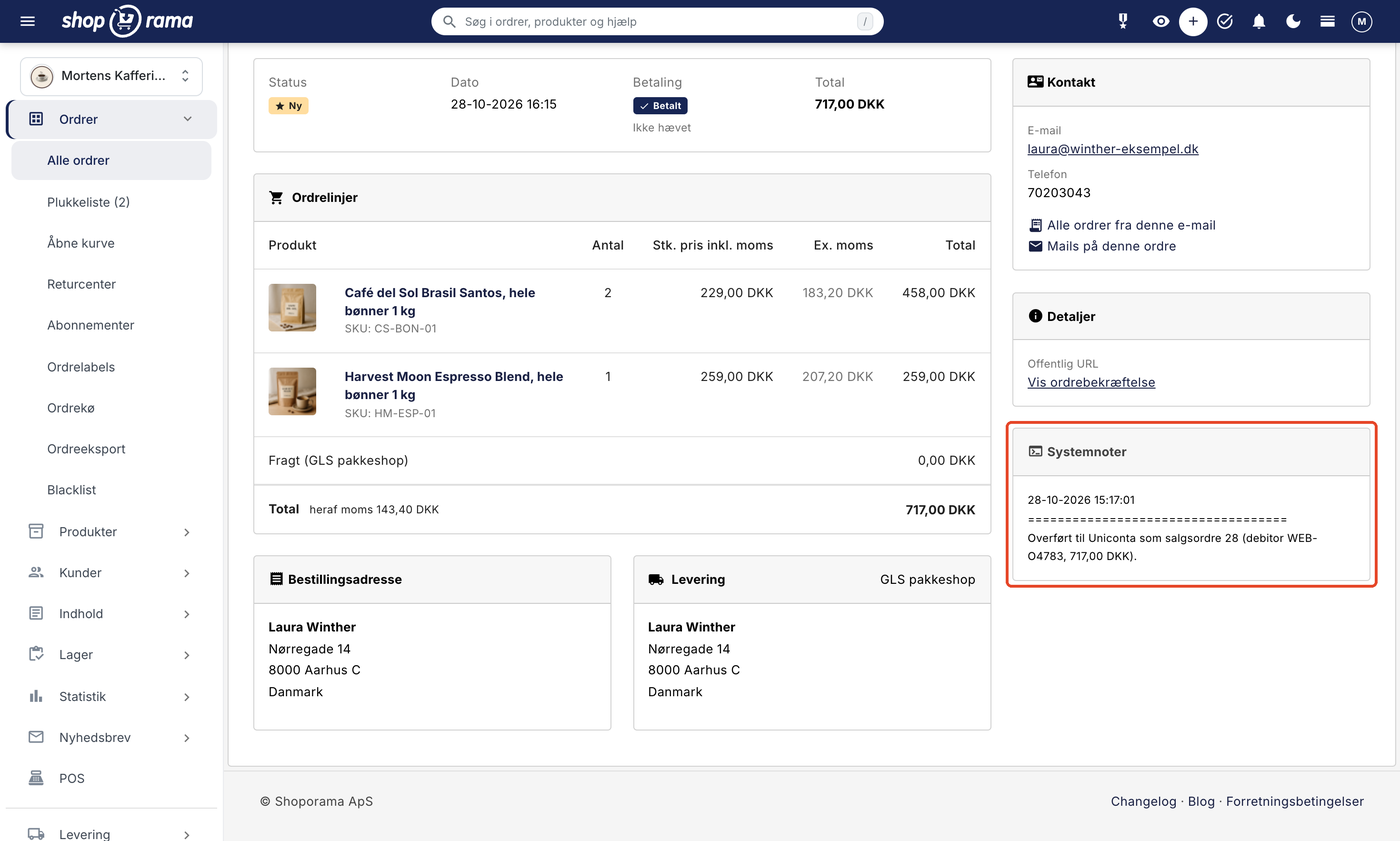Open Ordreeksport
Viewport: 1400px width, 841px height.
pos(86,449)
